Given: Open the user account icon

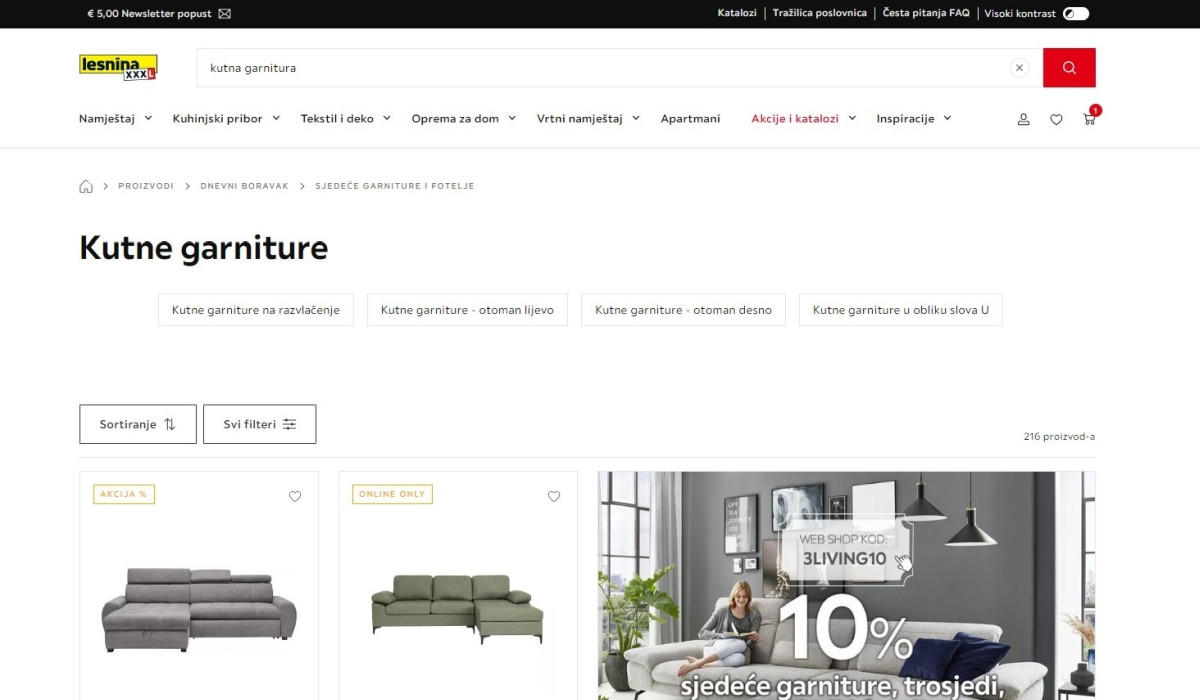Looking at the screenshot, I should pyautogui.click(x=1023, y=119).
